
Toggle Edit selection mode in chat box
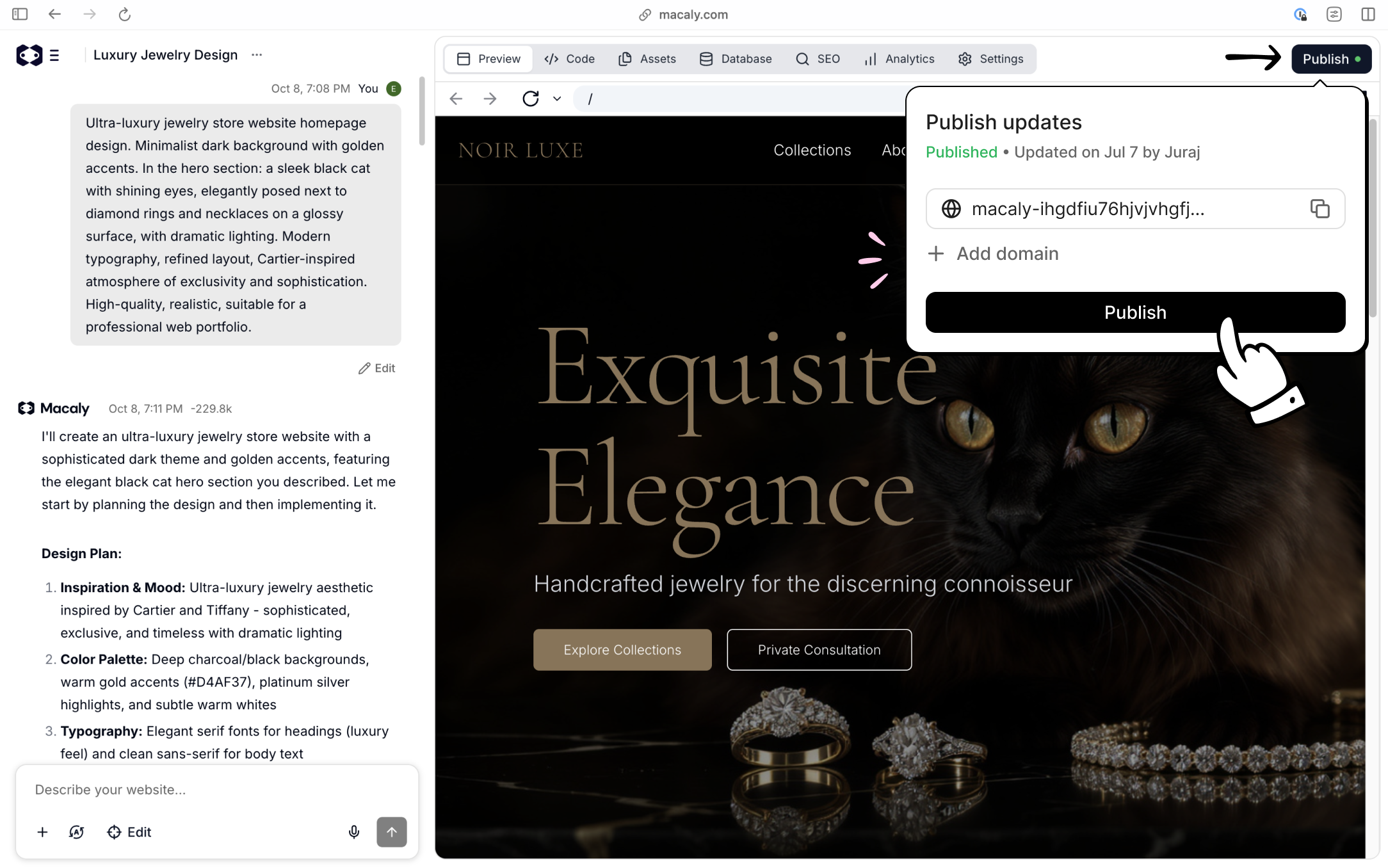(x=129, y=832)
